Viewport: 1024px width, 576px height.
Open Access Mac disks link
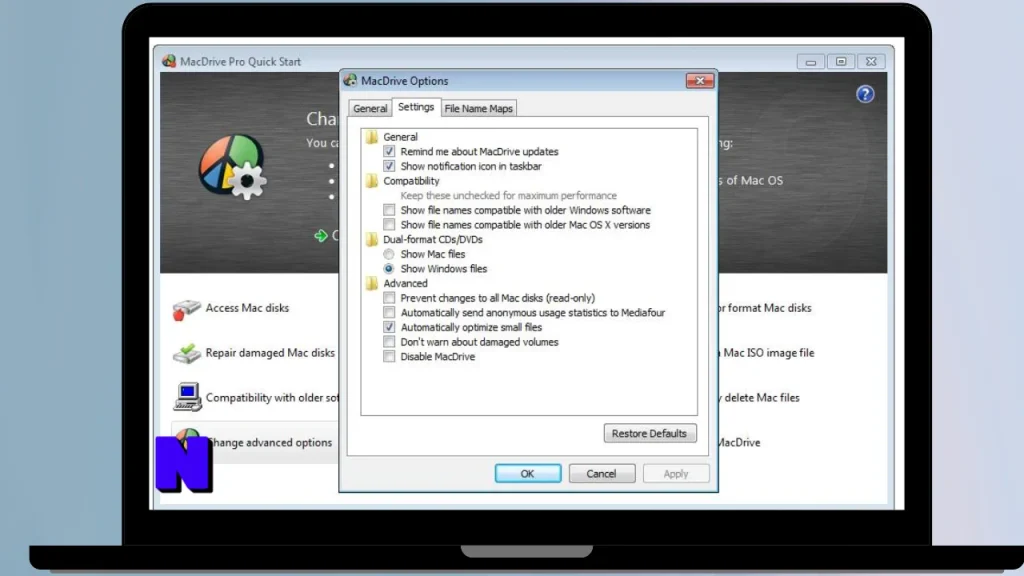click(x=247, y=308)
